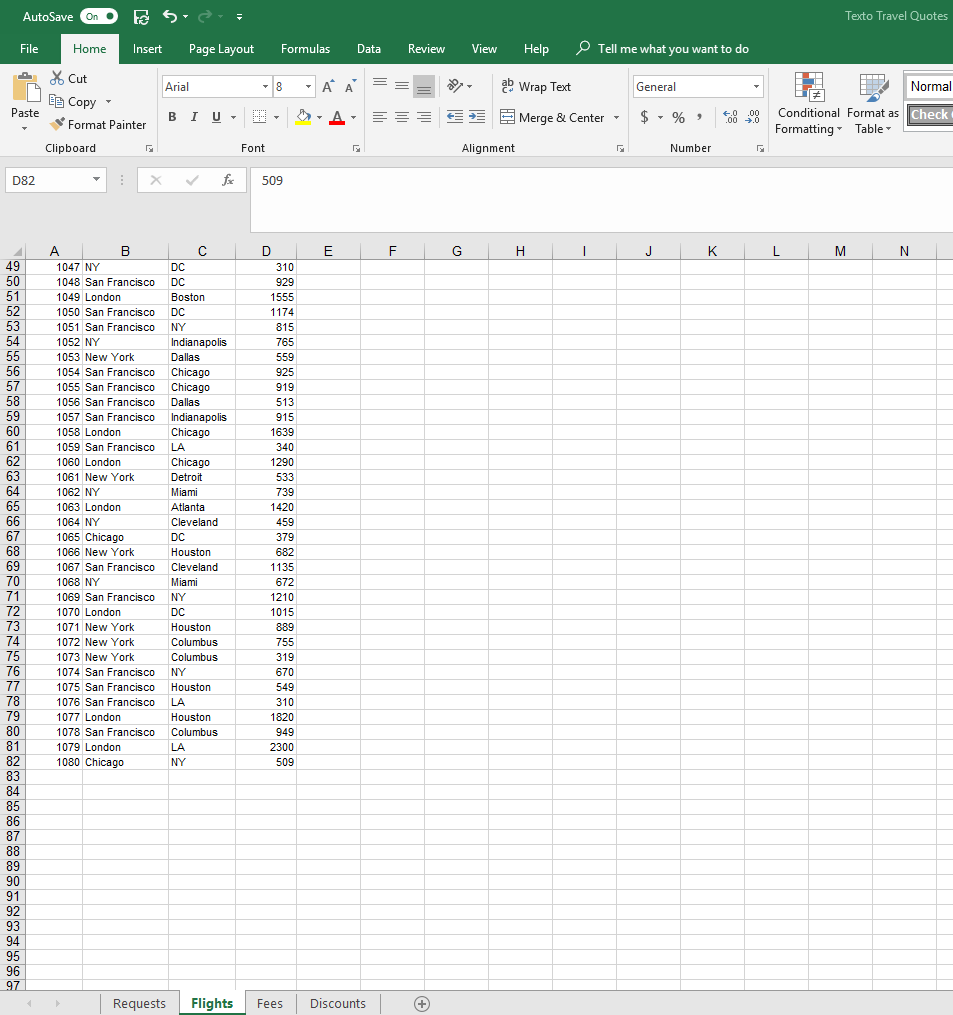Apply the Normal cell style
Image resolution: width=953 pixels, height=1015 pixels.
tap(930, 86)
